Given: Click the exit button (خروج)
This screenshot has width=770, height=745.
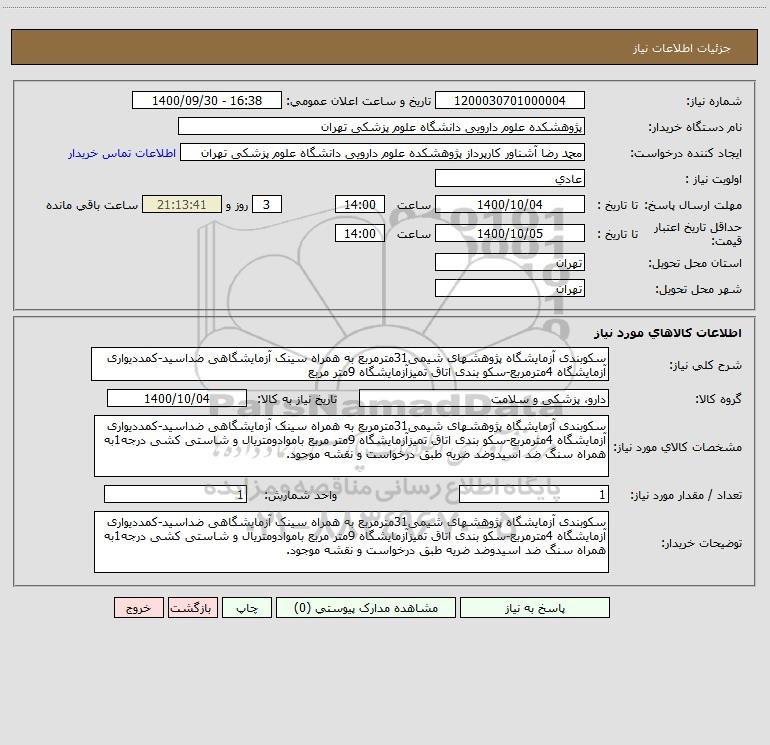Looking at the screenshot, I should pyautogui.click(x=138, y=608).
